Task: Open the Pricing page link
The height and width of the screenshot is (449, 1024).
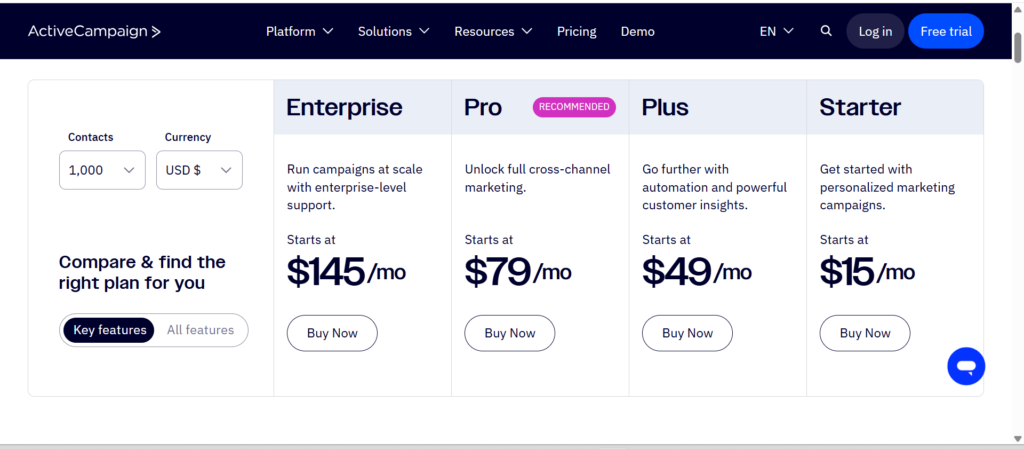Action: pyautogui.click(x=577, y=31)
